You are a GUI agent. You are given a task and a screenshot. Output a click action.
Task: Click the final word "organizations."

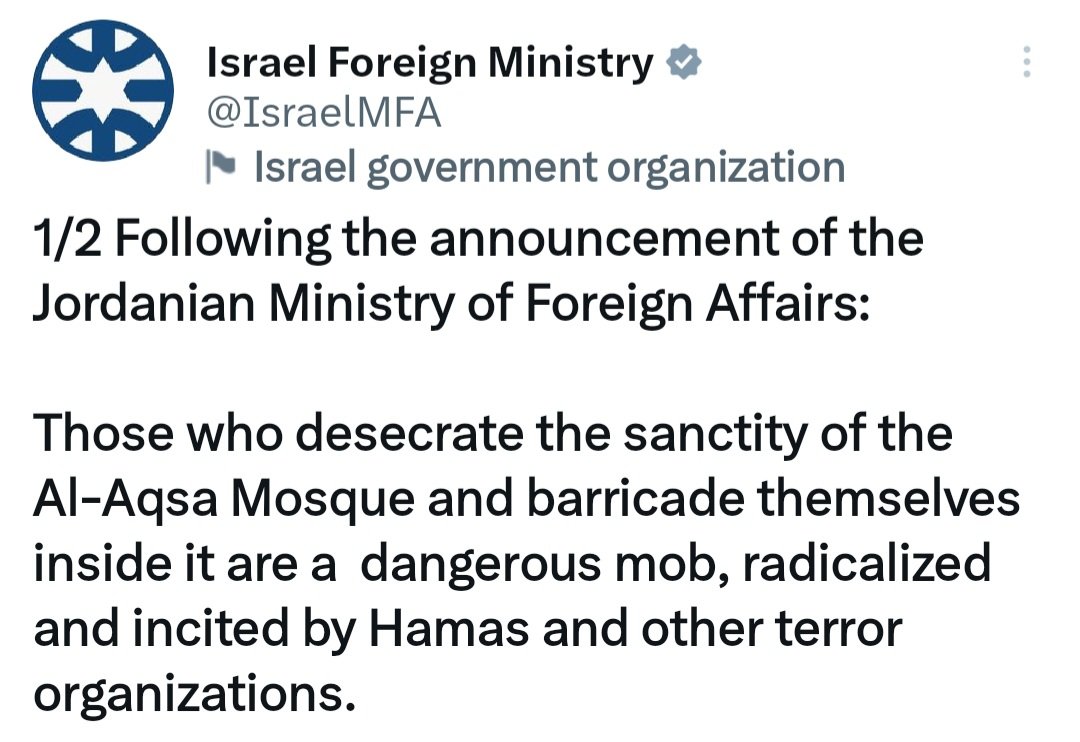click(194, 692)
